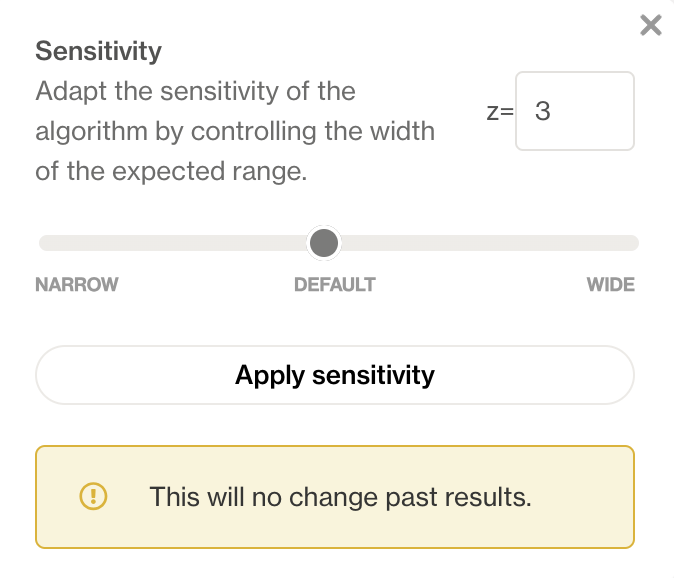This screenshot has height=578, width=674.
Task: Click slider track between NARROW and DEFAULT
Action: point(172,243)
